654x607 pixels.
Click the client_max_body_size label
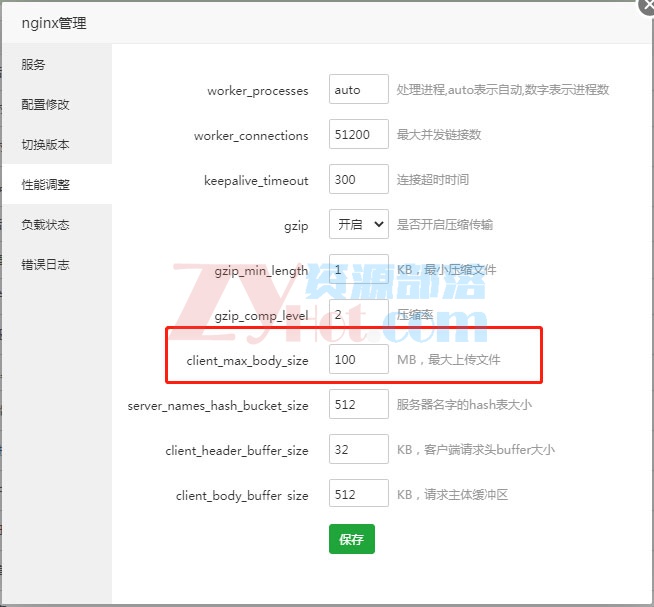(247, 361)
